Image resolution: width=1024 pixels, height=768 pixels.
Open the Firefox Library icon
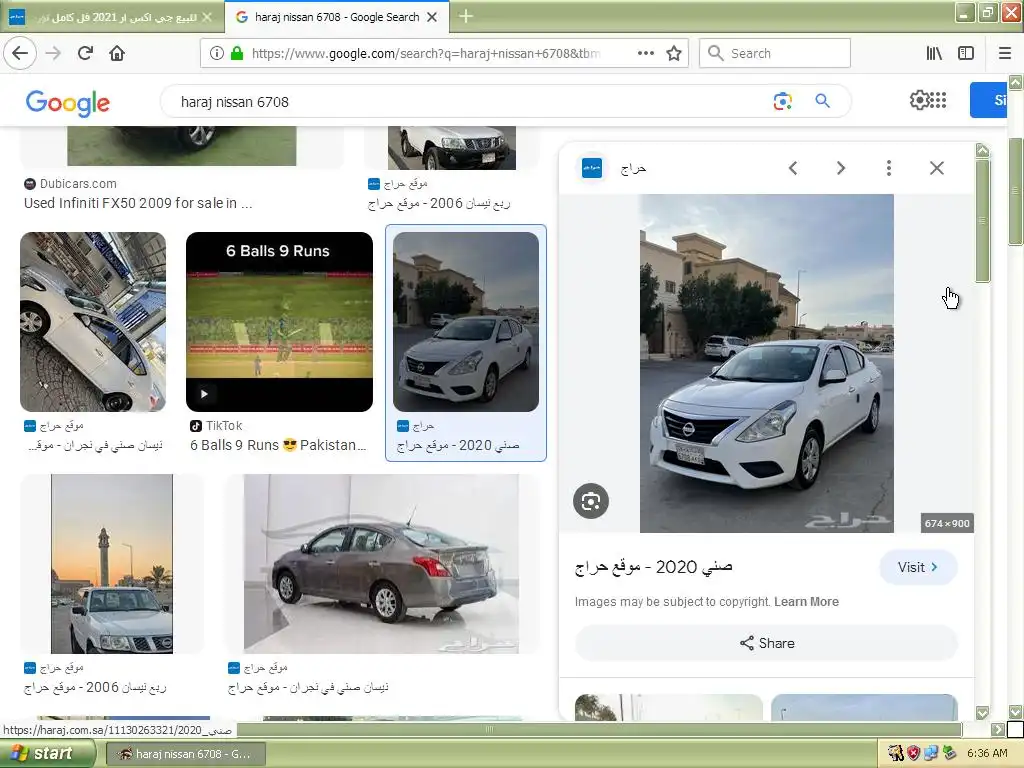[x=934, y=53]
